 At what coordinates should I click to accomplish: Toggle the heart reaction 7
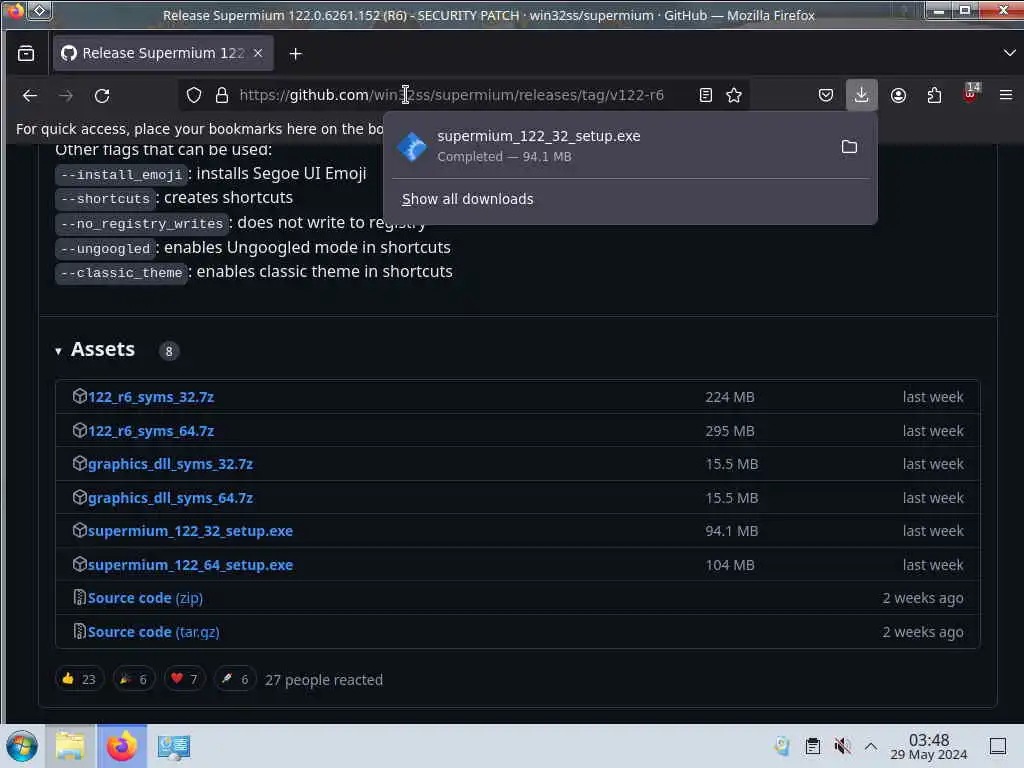[184, 679]
